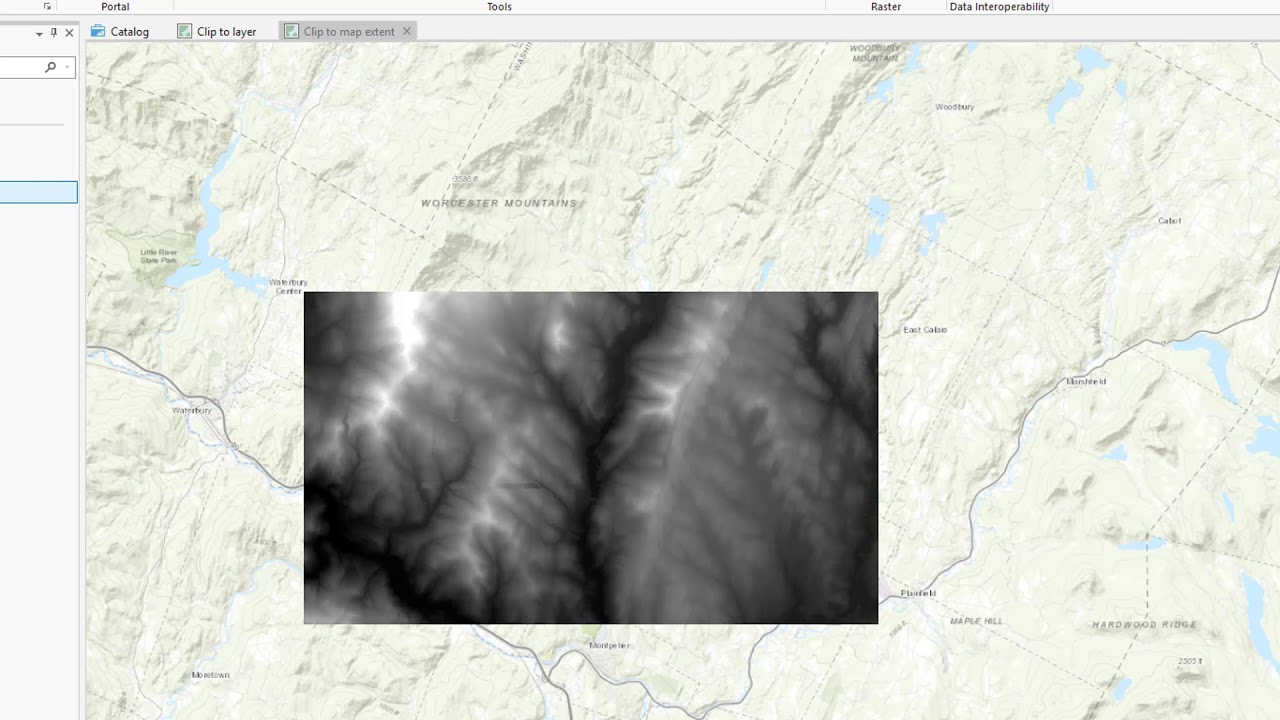Click the Waterbury Center label on map
This screenshot has width=1280, height=720.
(x=288, y=286)
